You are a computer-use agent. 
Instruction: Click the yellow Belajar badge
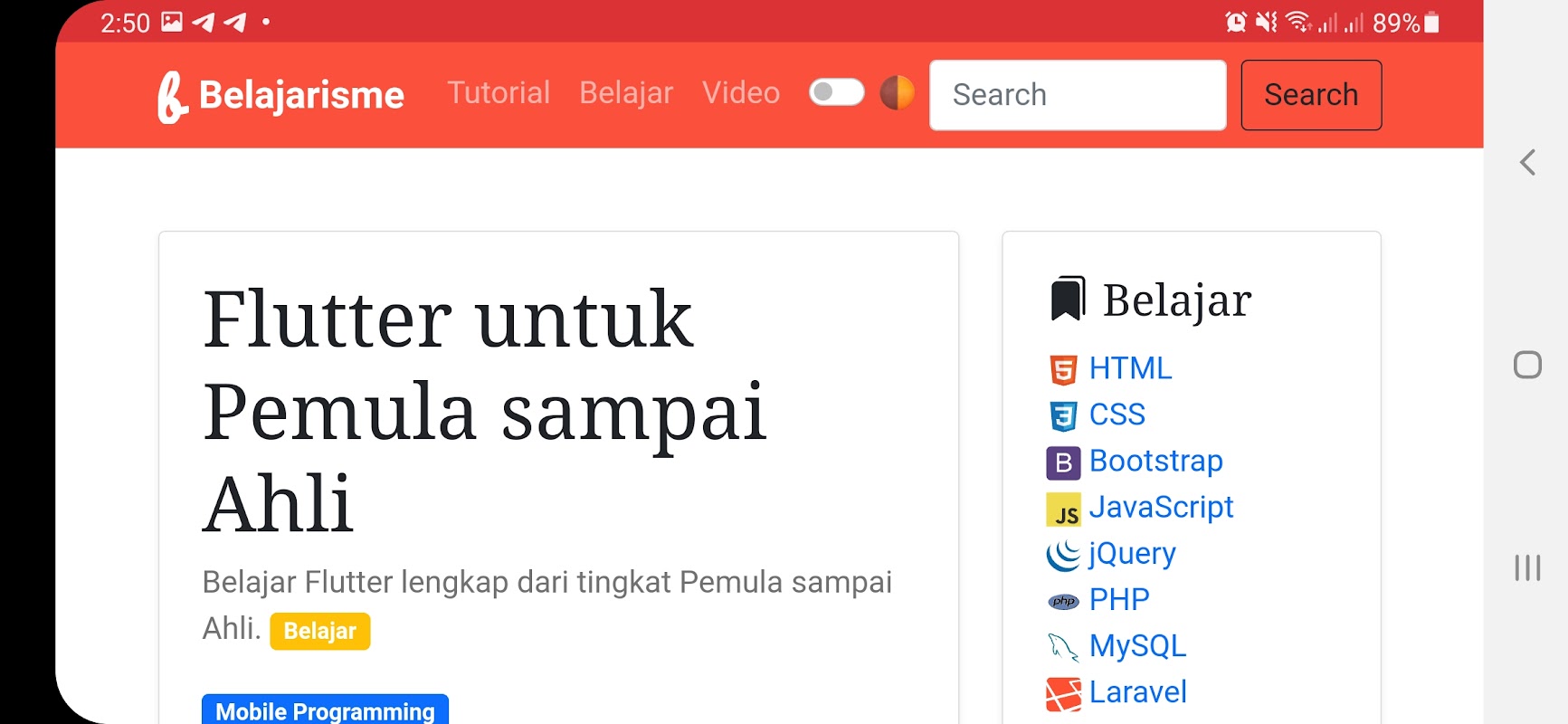pyautogui.click(x=320, y=631)
